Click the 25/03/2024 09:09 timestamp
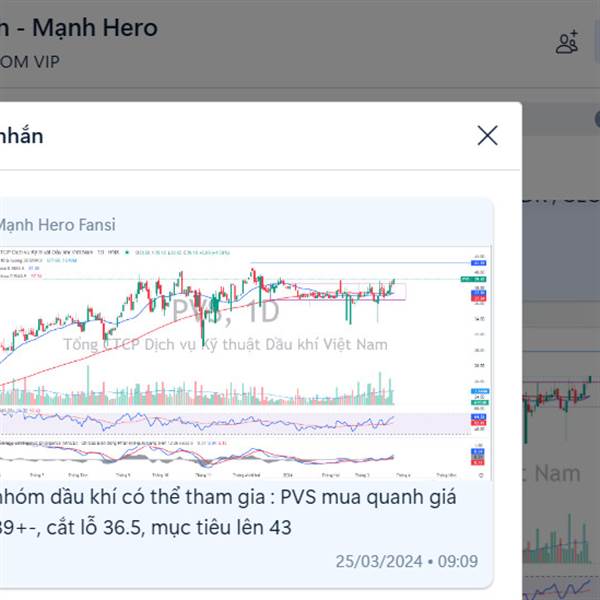 (x=407, y=561)
